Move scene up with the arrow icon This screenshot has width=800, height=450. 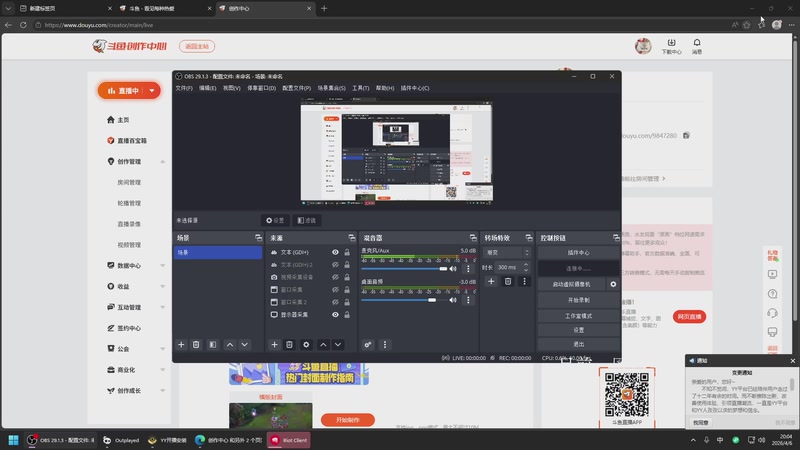click(230, 345)
